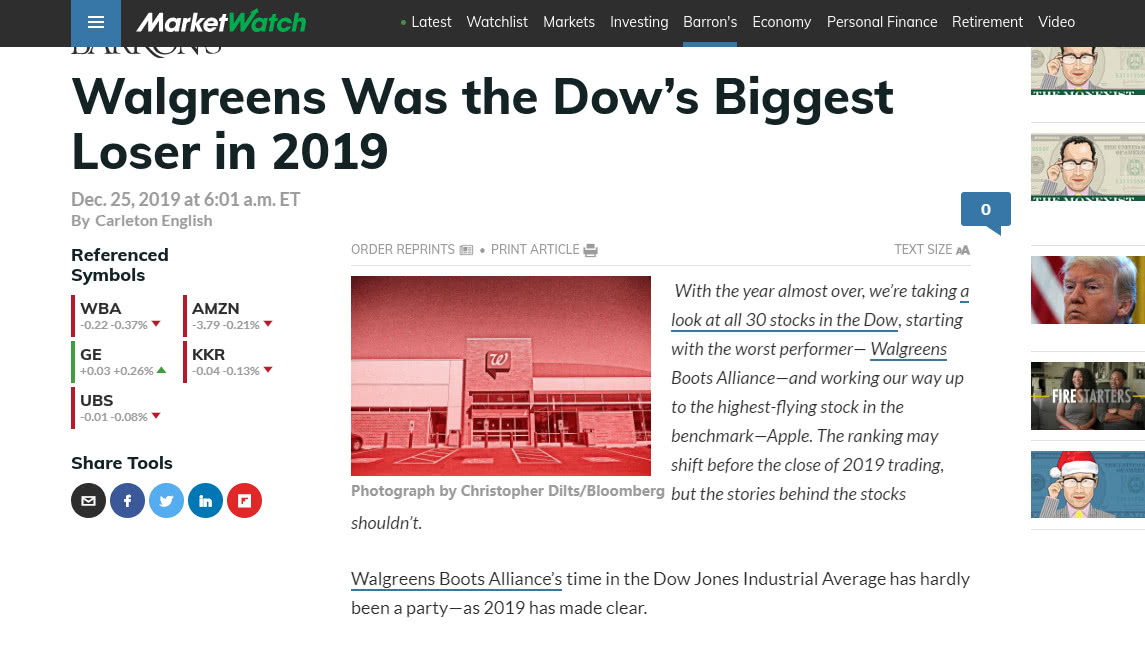Viewport: 1145px width, 655px height.
Task: Open the Watchlist menu item
Action: click(497, 22)
